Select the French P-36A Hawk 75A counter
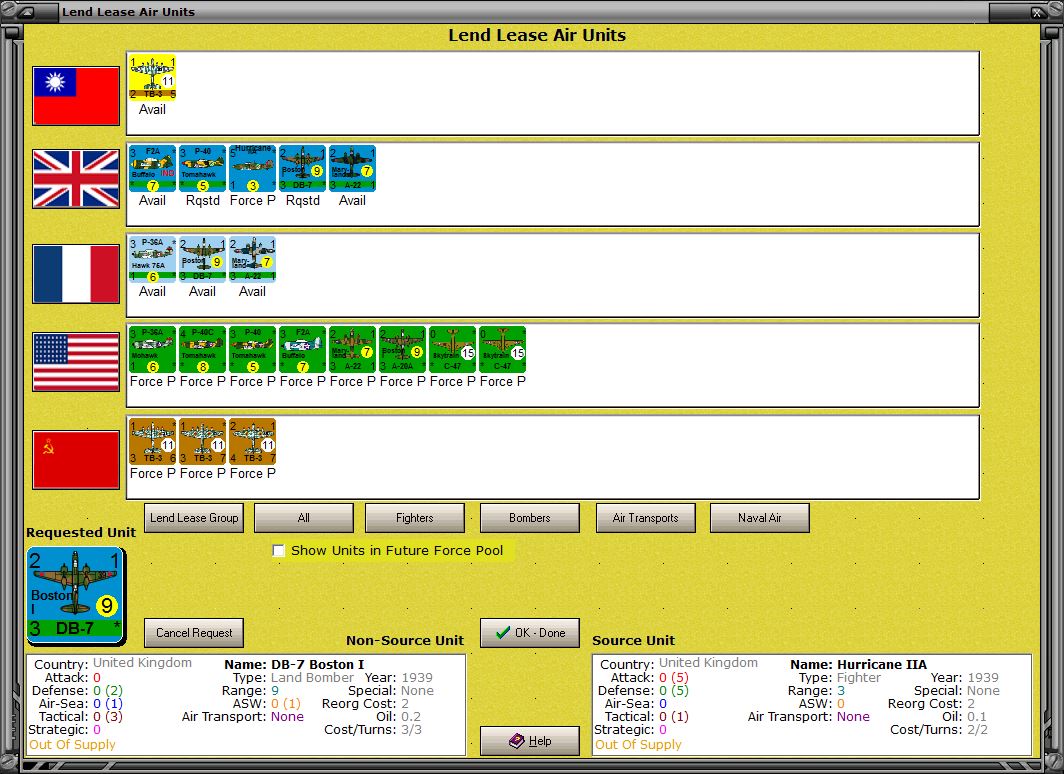The width and height of the screenshot is (1064, 774). tap(153, 259)
